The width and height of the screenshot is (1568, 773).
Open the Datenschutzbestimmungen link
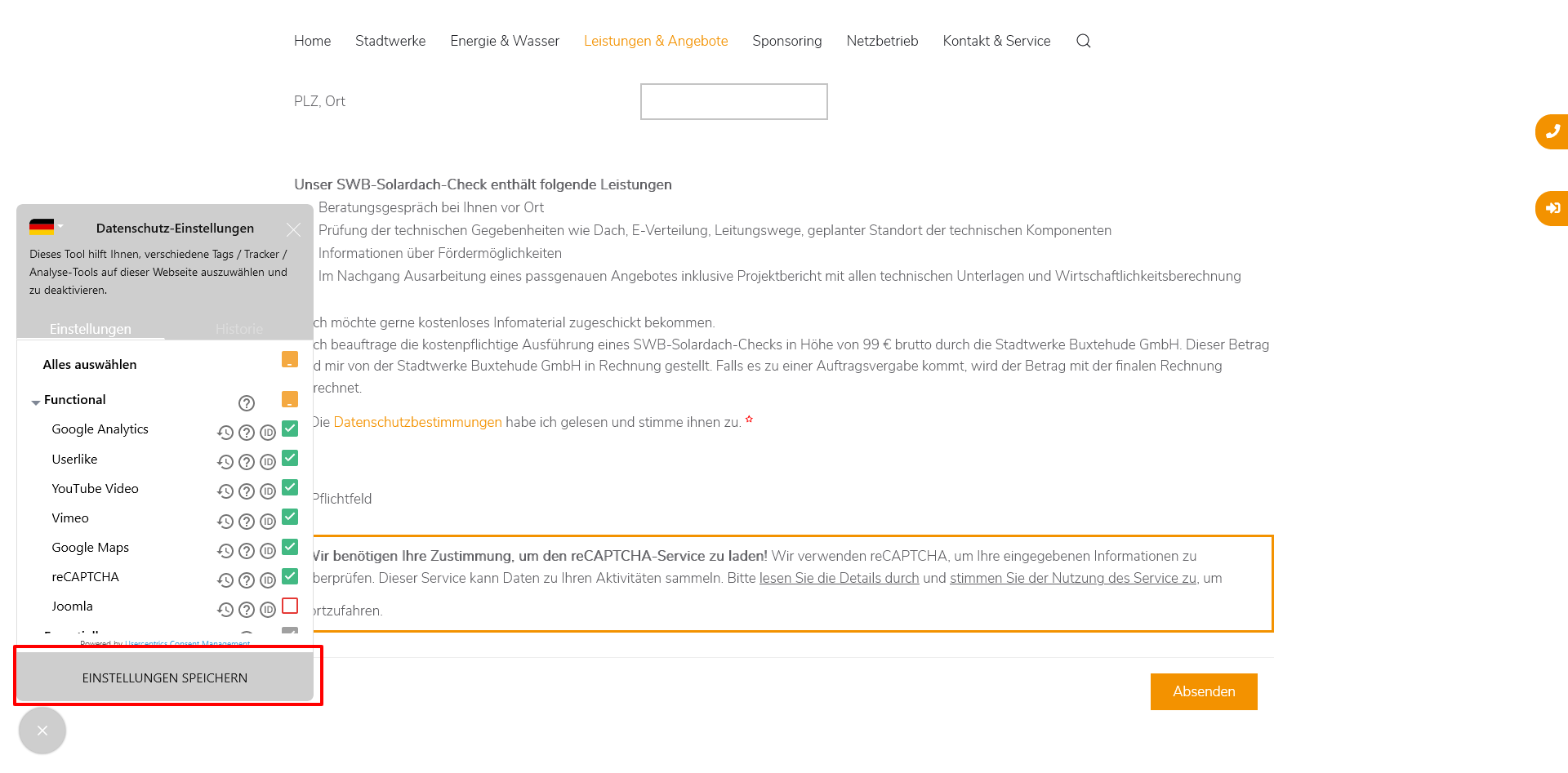[417, 422]
